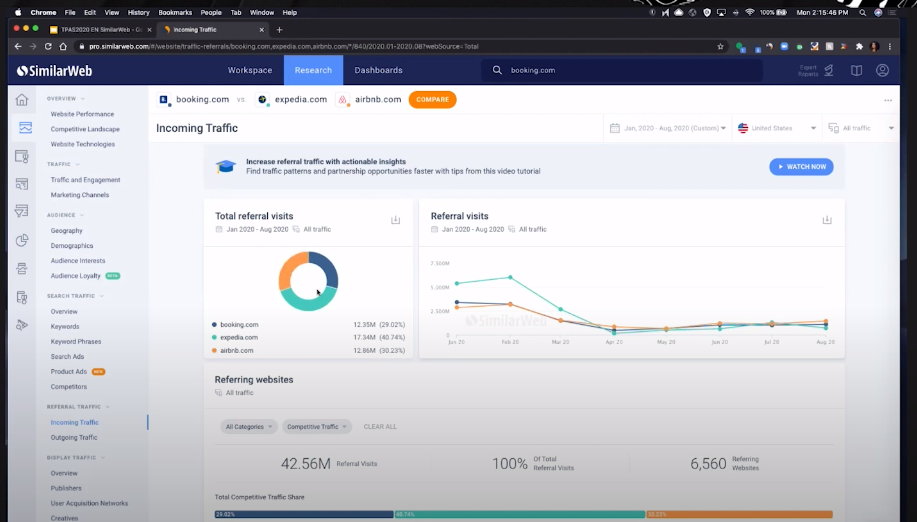917x522 pixels.
Task: Bookmark this page with the star icon
Action: click(x=720, y=46)
